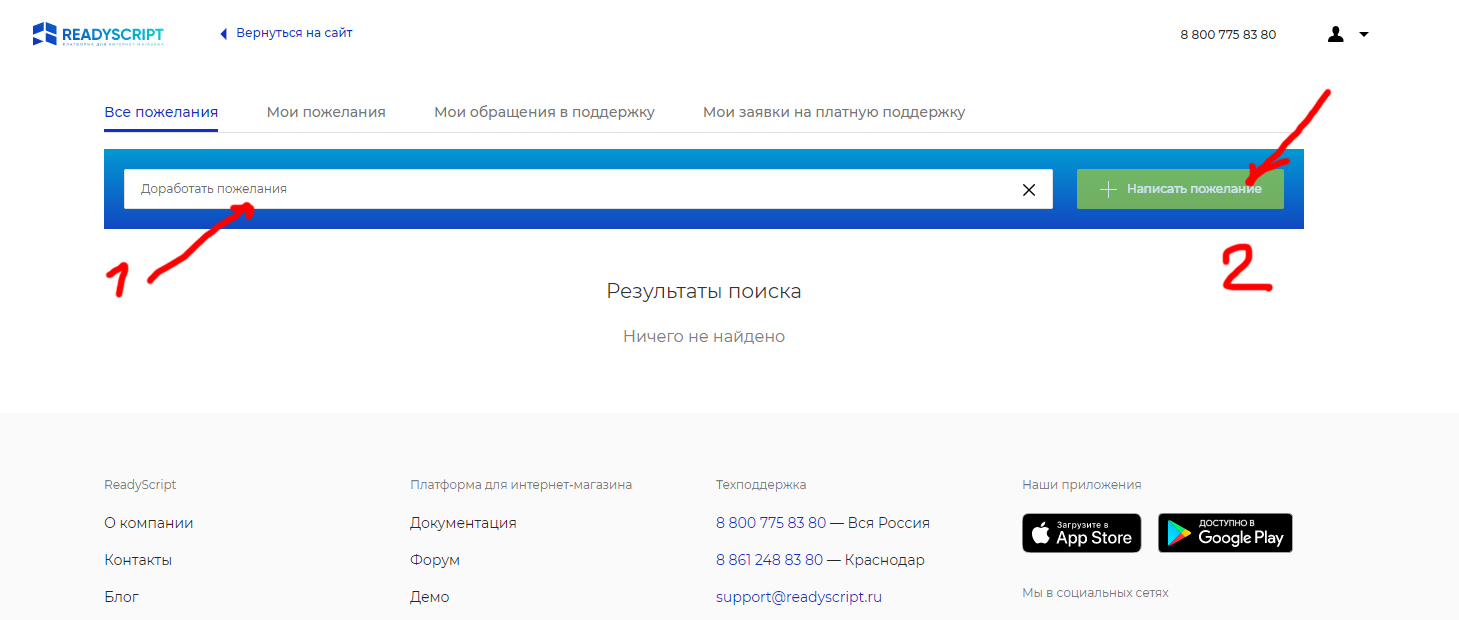Select Мои обращения в поддержку tab

(544, 112)
